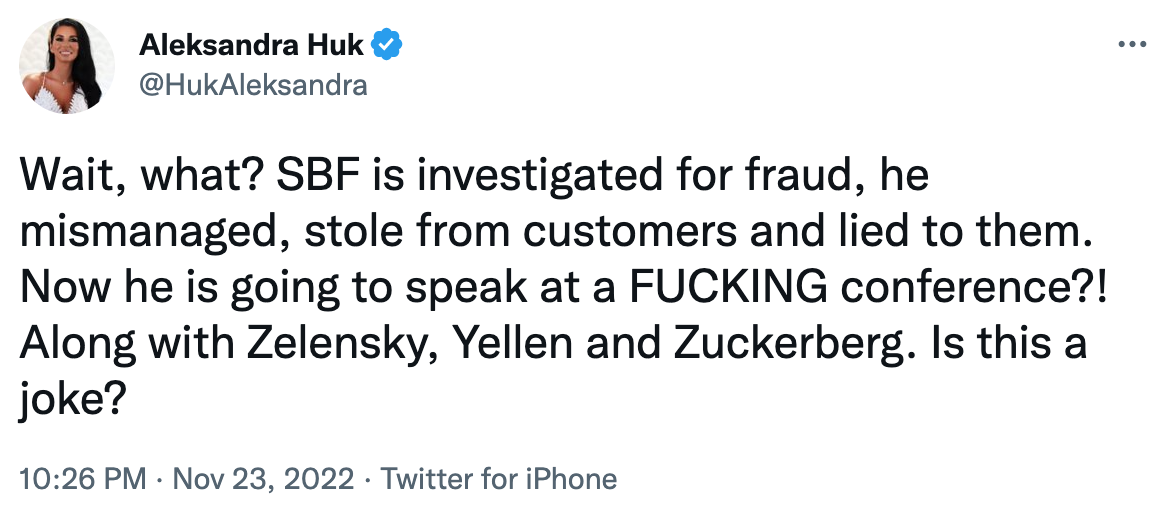Open the "Aleksandra Huk" display name link
The width and height of the screenshot is (1170, 508).
click(252, 45)
